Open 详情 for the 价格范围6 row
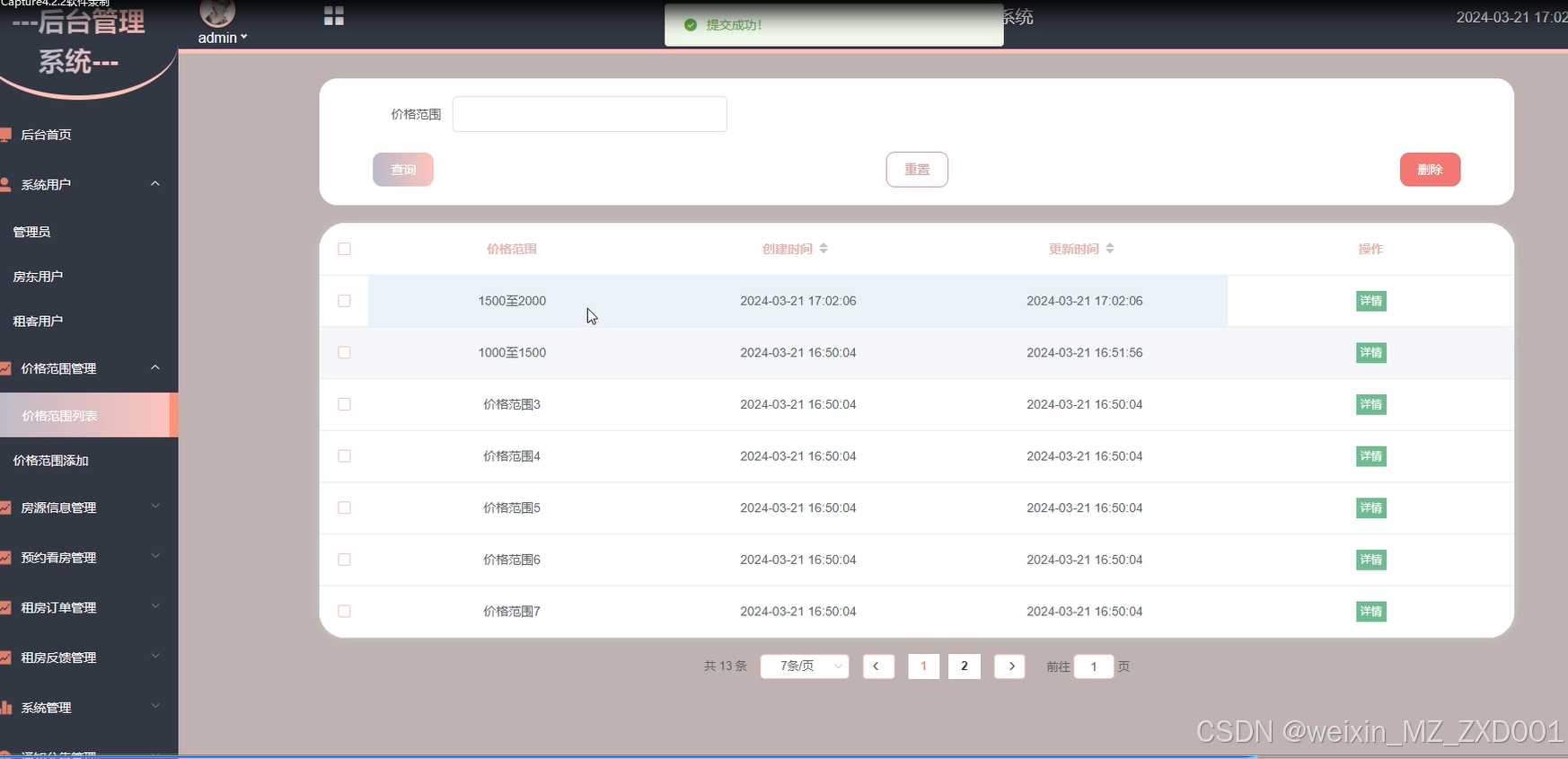 click(x=1370, y=560)
